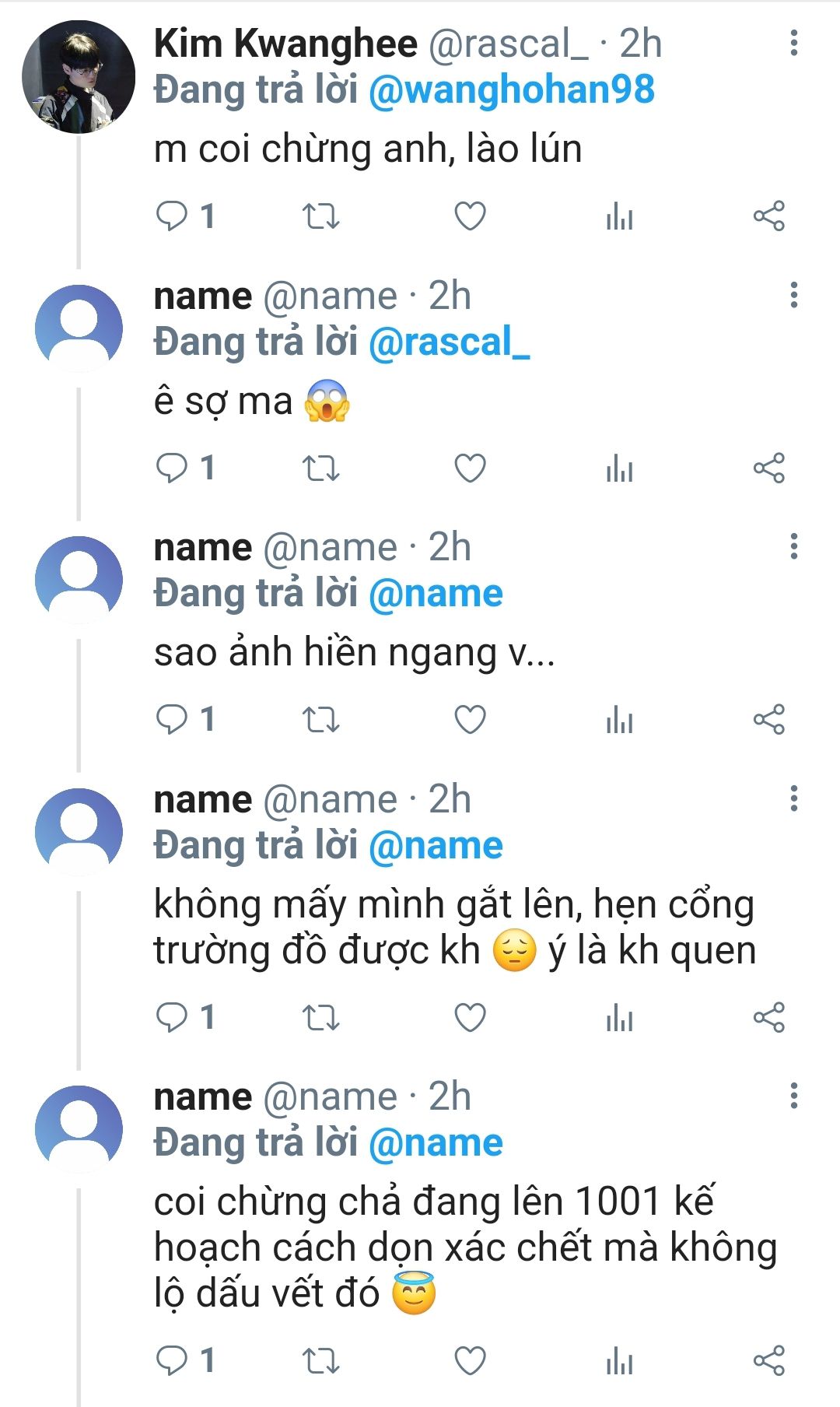
Task: Open more options on Kim Kwanghee's tweet
Action: [x=794, y=43]
